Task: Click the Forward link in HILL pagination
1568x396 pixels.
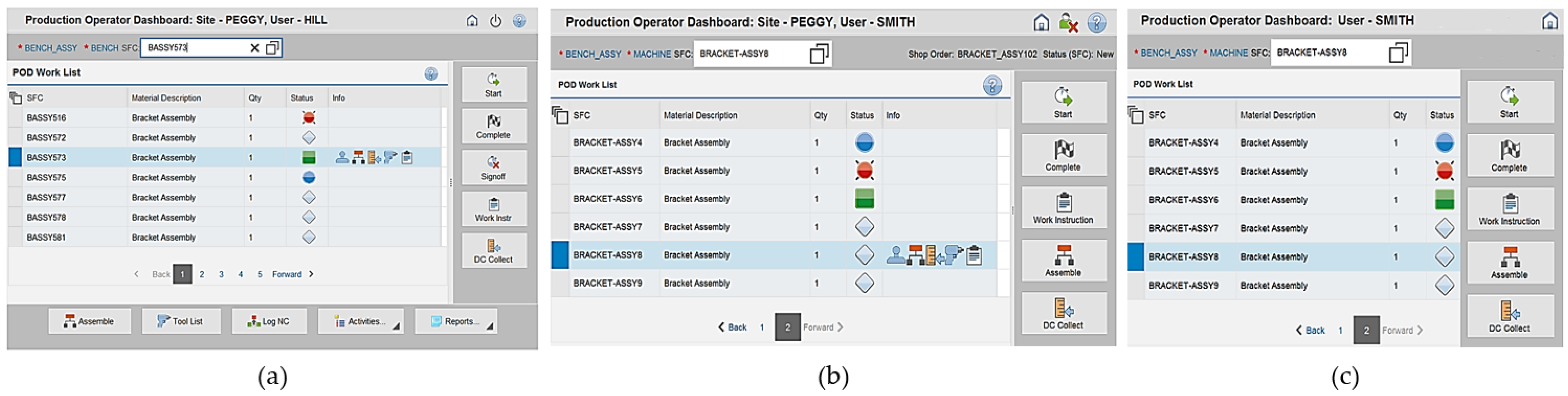Action: [287, 274]
